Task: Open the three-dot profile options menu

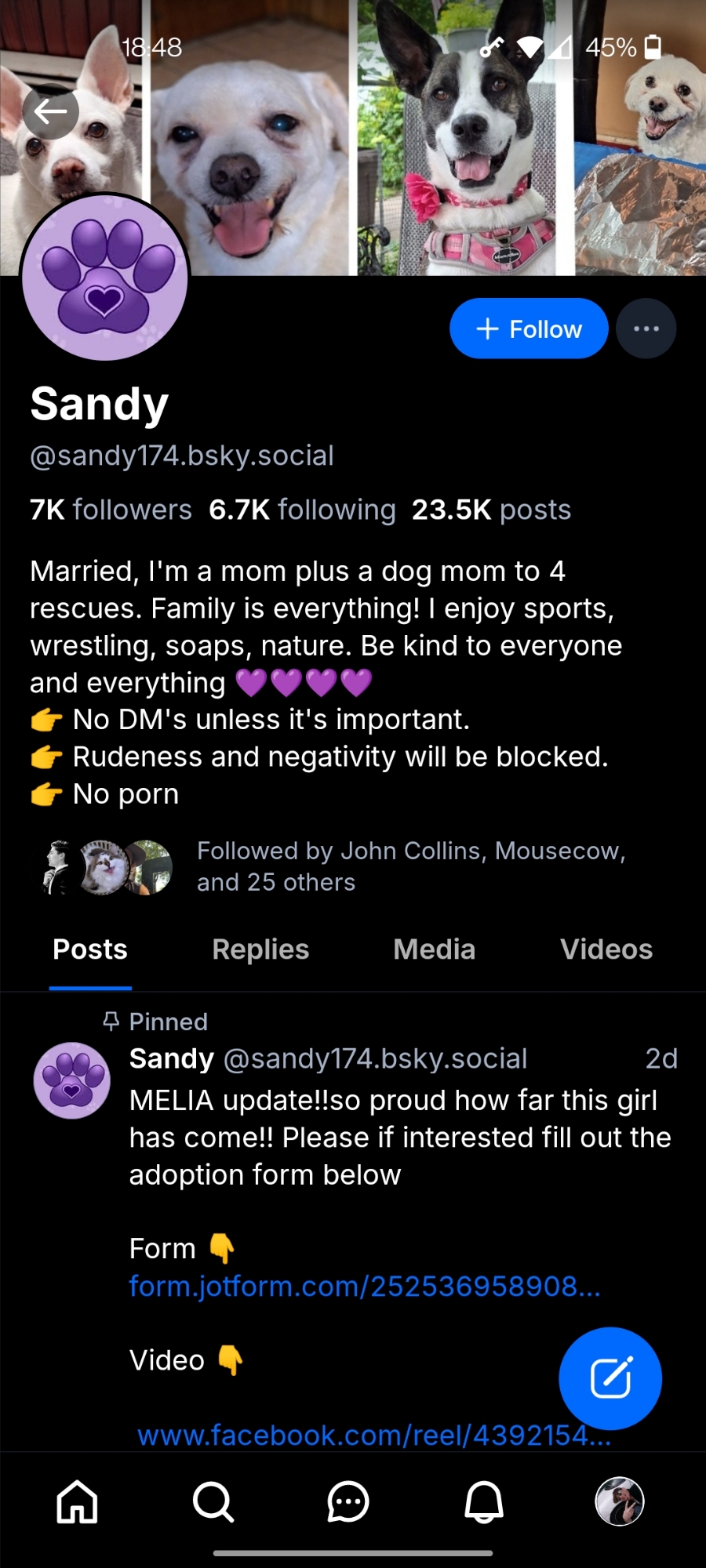Action: click(646, 328)
